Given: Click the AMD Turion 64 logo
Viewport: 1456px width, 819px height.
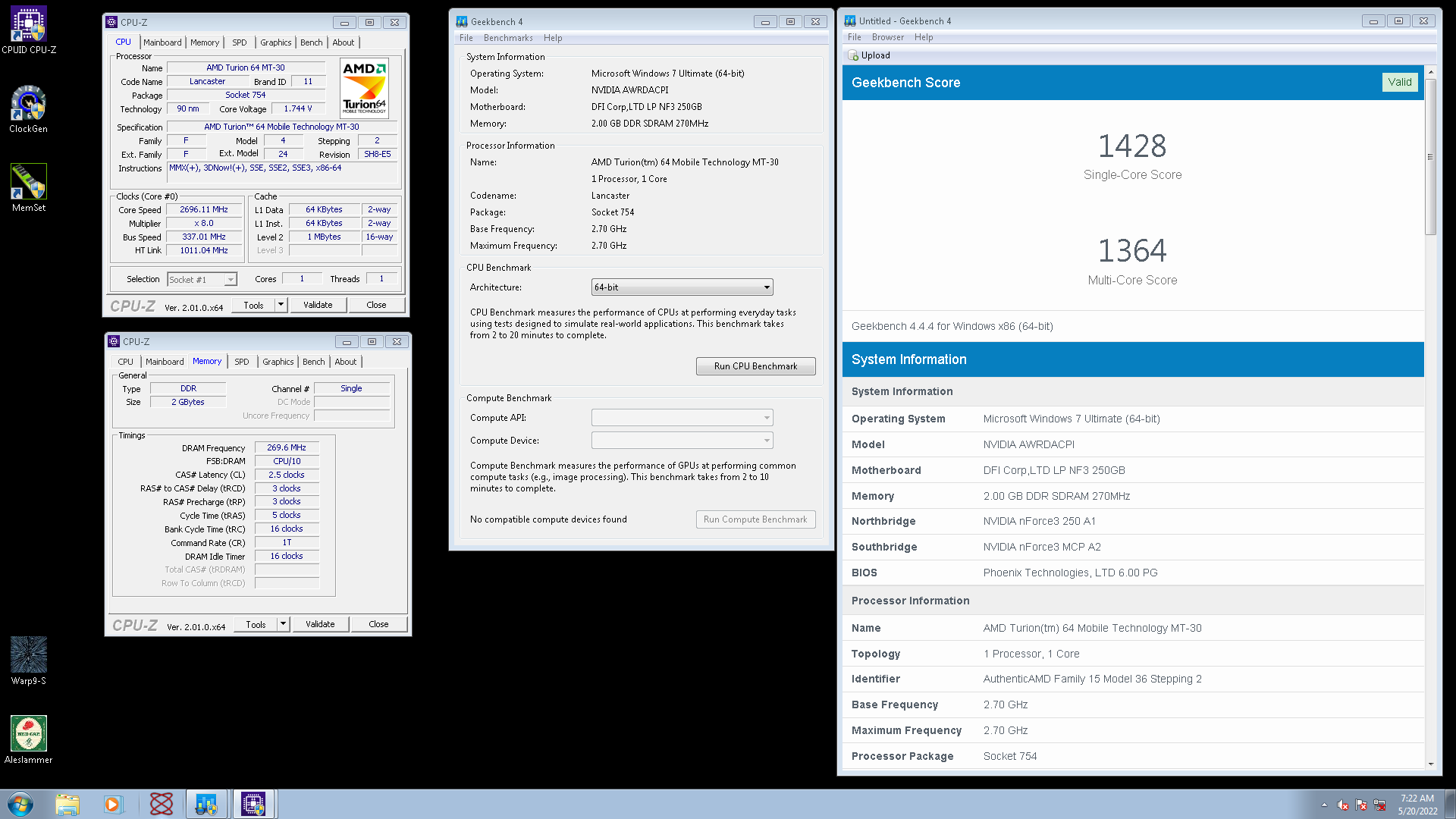Looking at the screenshot, I should pos(364,88).
